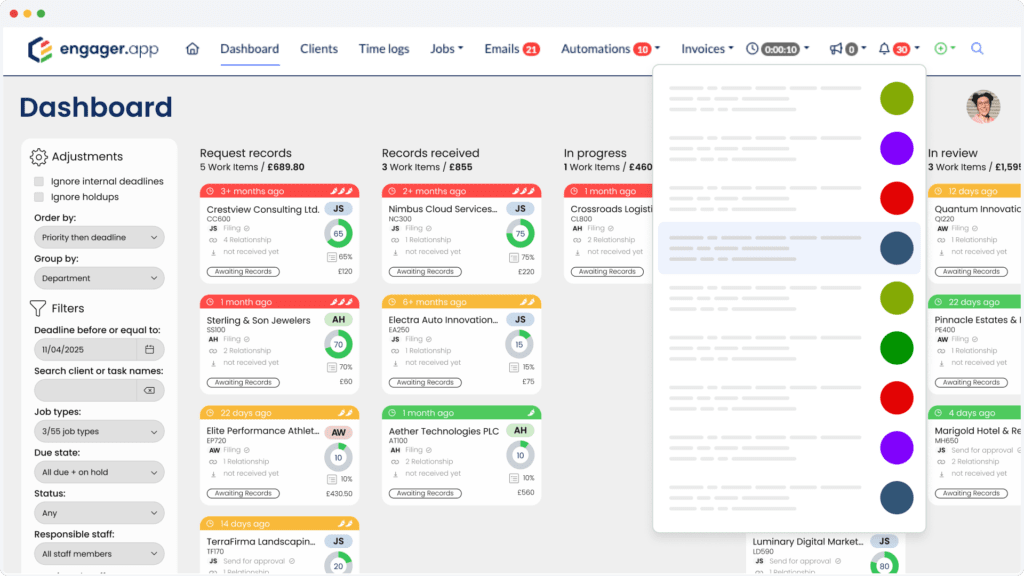
Task: Expand the Automations menu
Action: click(611, 49)
